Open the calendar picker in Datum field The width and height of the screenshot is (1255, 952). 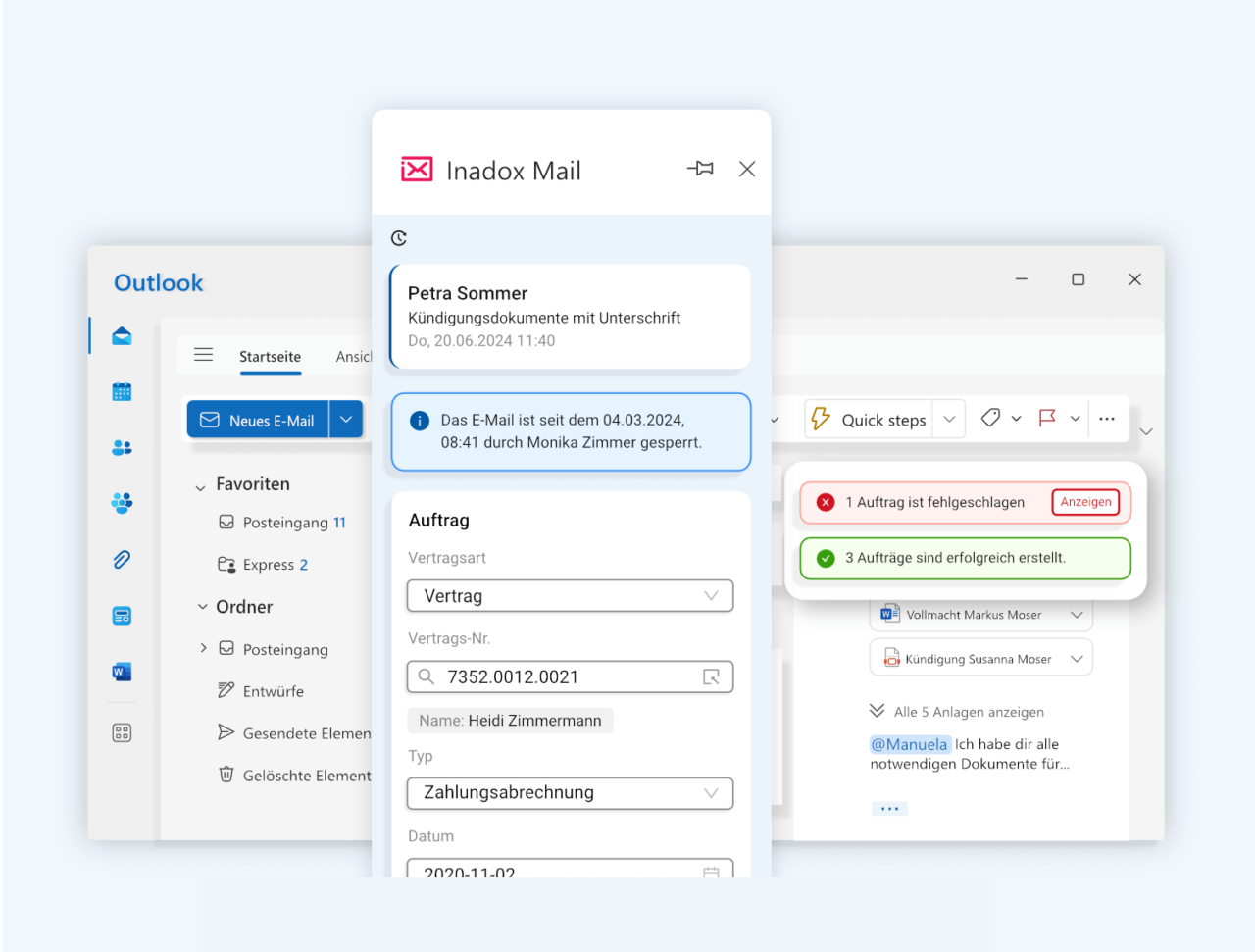[712, 872]
